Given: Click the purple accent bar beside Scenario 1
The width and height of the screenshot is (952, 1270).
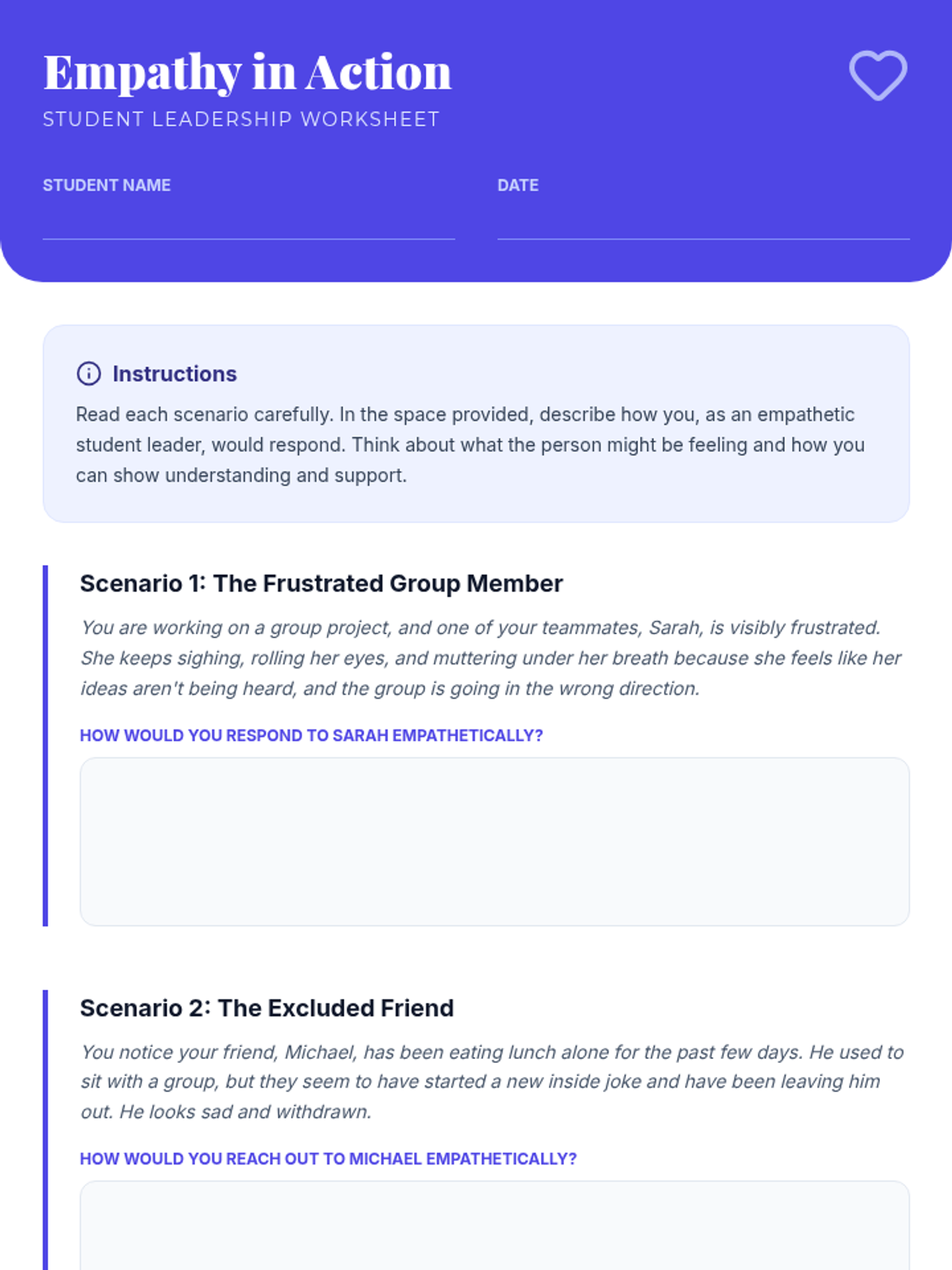Looking at the screenshot, I should pyautogui.click(x=45, y=745).
